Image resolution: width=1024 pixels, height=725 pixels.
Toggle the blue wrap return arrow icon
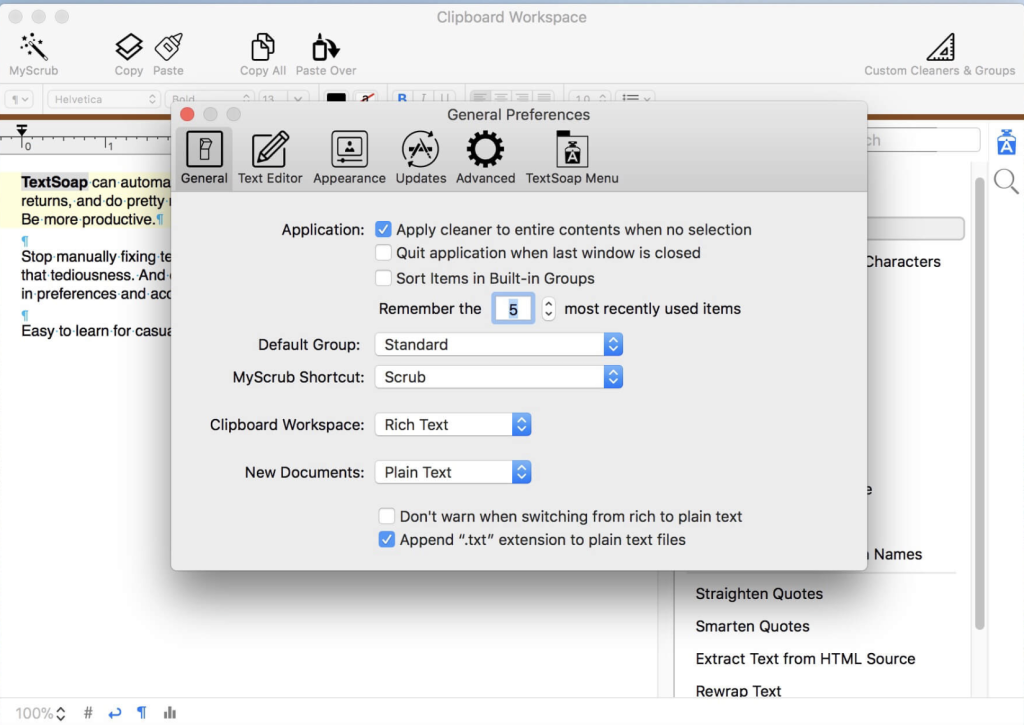tap(115, 713)
